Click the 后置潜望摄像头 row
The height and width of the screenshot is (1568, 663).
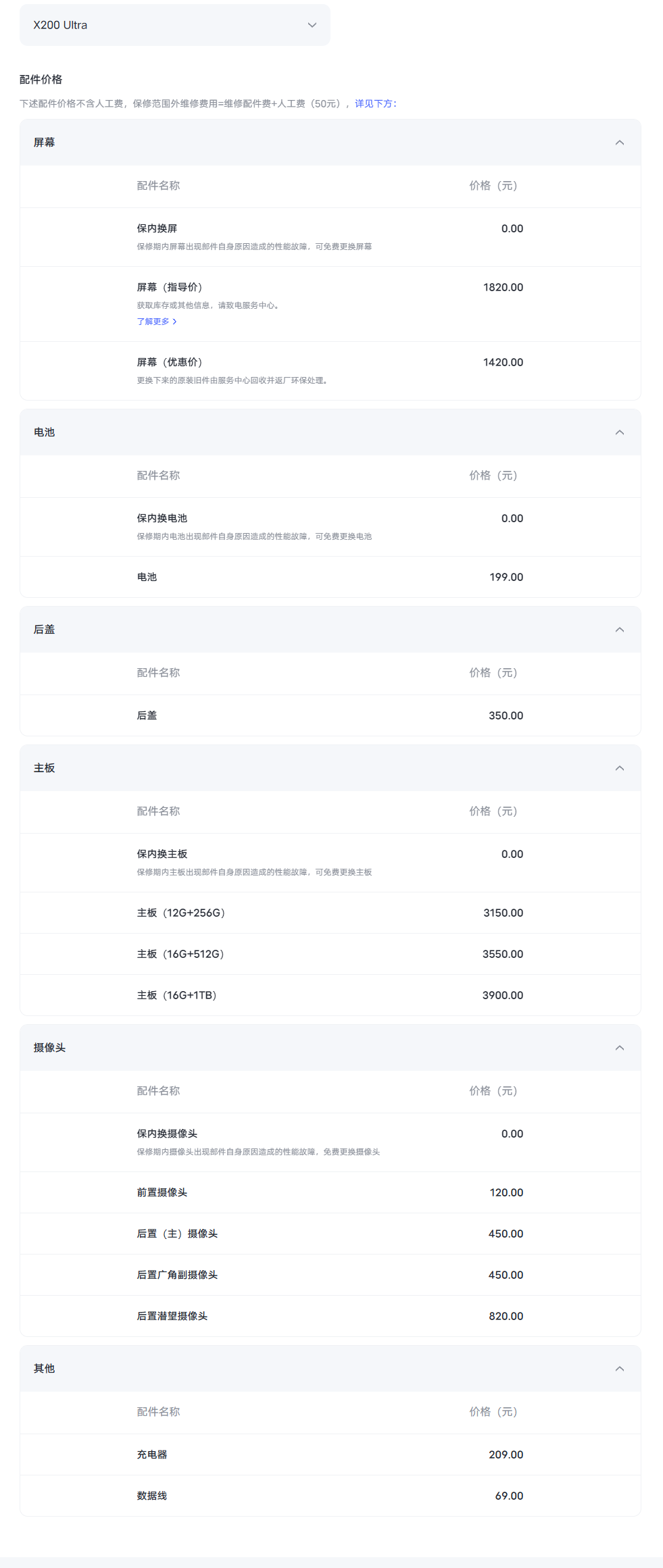click(330, 1316)
